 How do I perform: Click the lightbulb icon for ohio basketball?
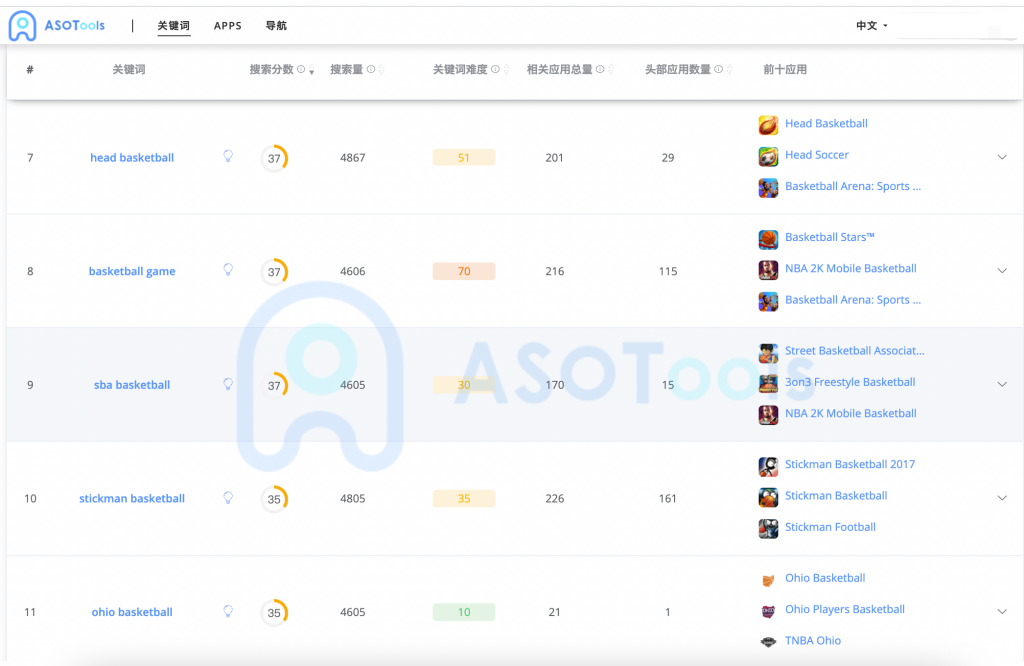228,611
